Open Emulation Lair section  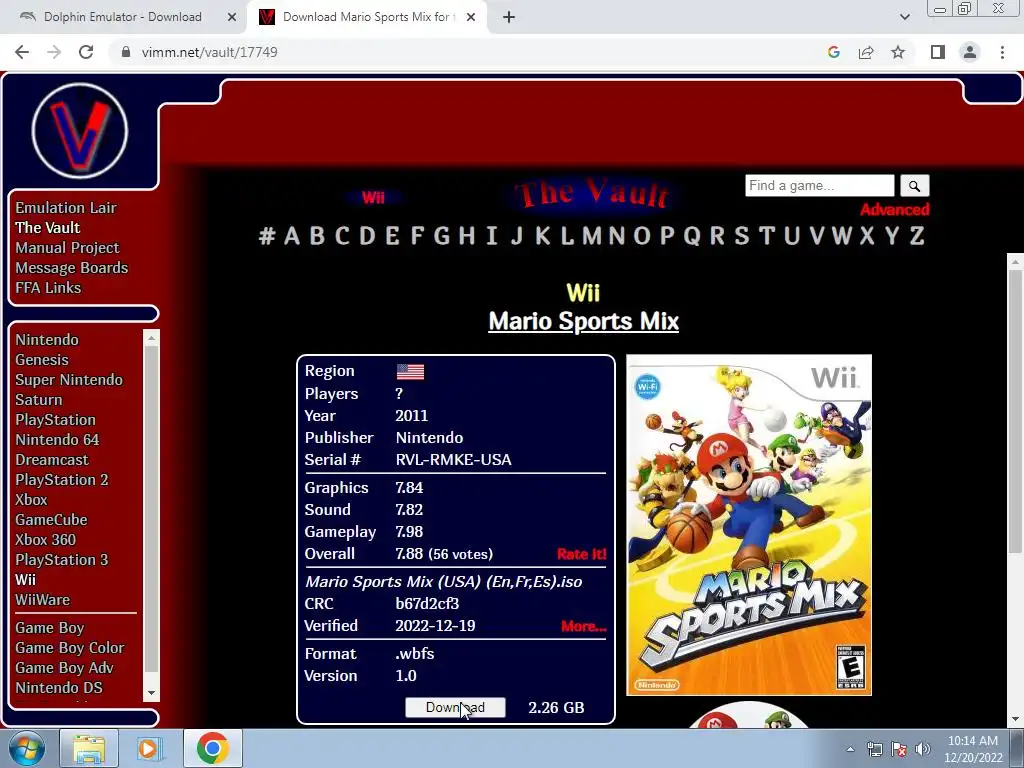[x=66, y=208]
